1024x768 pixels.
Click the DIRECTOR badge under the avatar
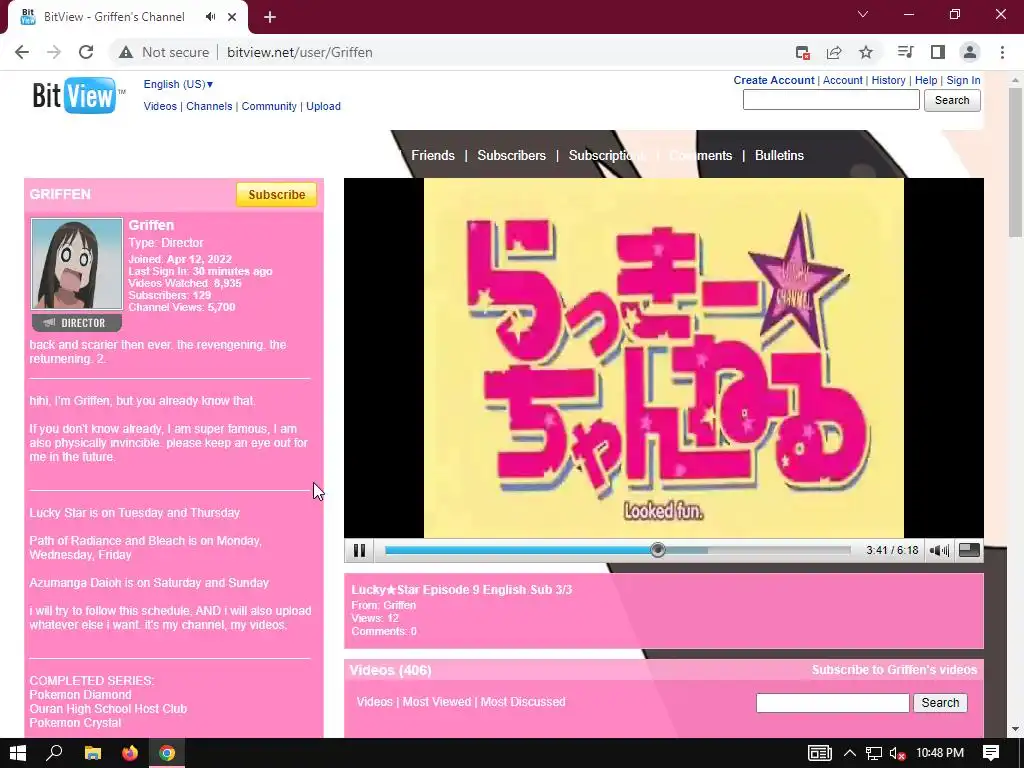pos(77,323)
